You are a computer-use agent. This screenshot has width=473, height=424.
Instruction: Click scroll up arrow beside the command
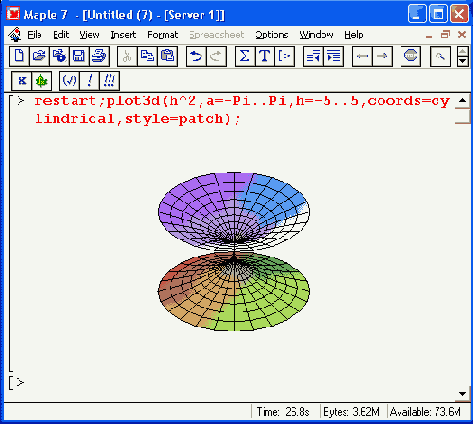click(462, 100)
